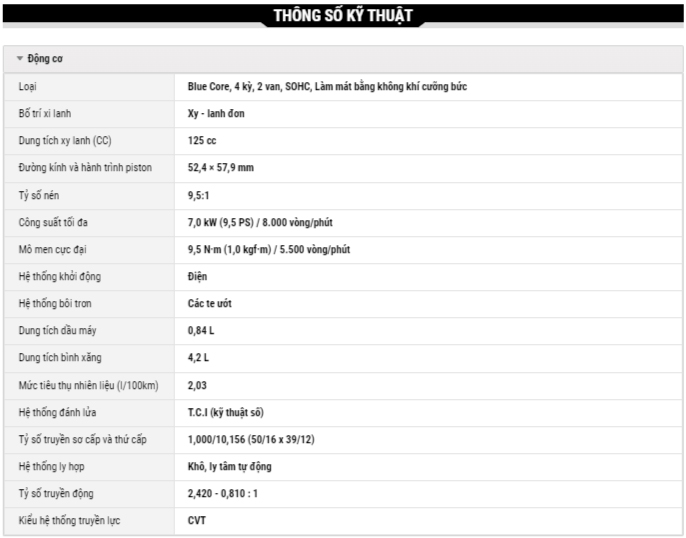686x538 pixels.
Task: Collapse the Động cơ section triangle
Action: pos(20,59)
